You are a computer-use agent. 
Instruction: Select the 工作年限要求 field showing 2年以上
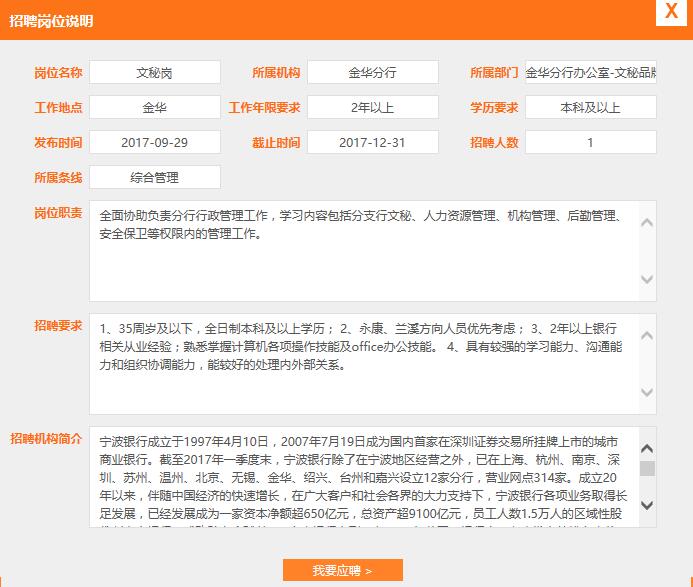(373, 107)
